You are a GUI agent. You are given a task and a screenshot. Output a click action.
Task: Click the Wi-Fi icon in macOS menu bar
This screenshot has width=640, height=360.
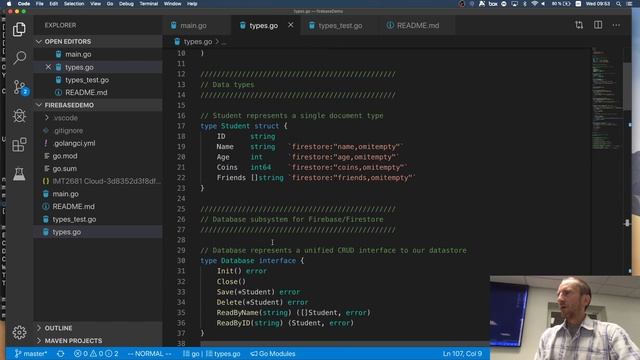click(x=534, y=4)
